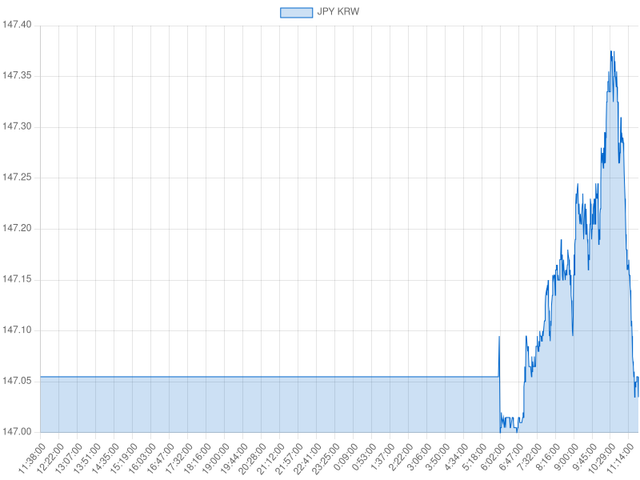640x480 pixels.
Task: Click the 0:53:00 time axis label
Action: click(x=363, y=457)
